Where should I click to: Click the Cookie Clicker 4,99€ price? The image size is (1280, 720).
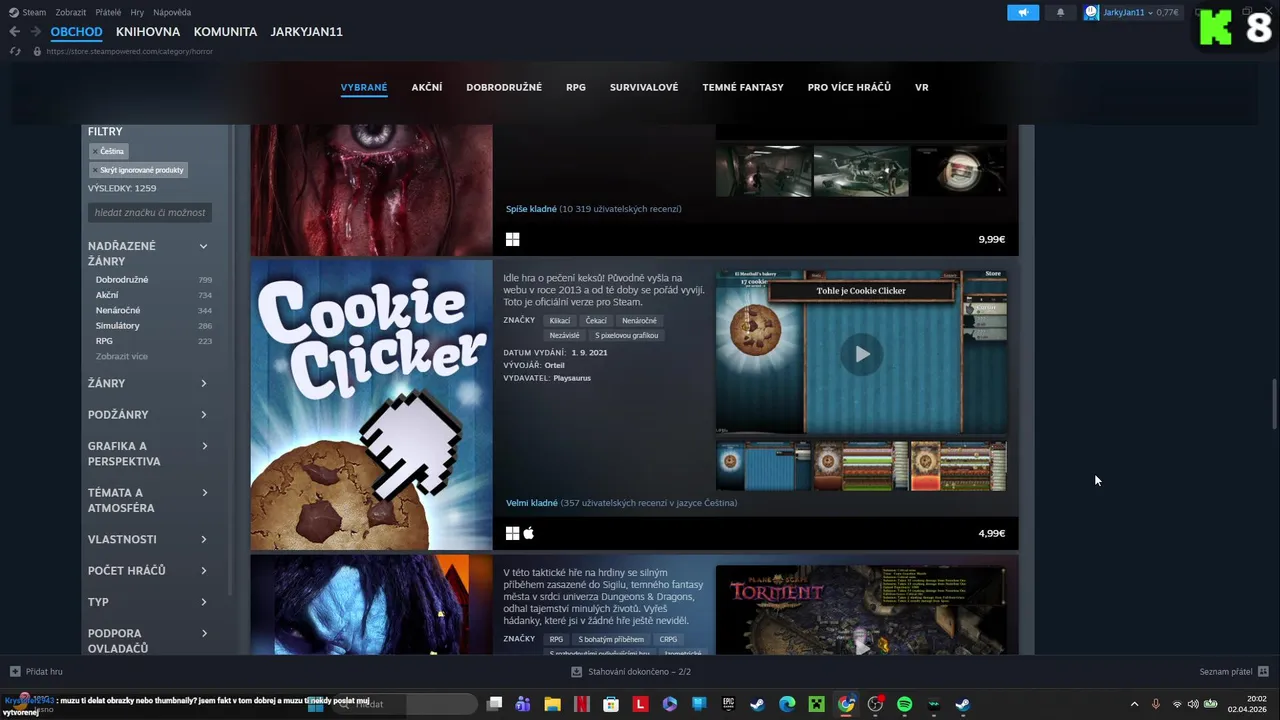[991, 533]
